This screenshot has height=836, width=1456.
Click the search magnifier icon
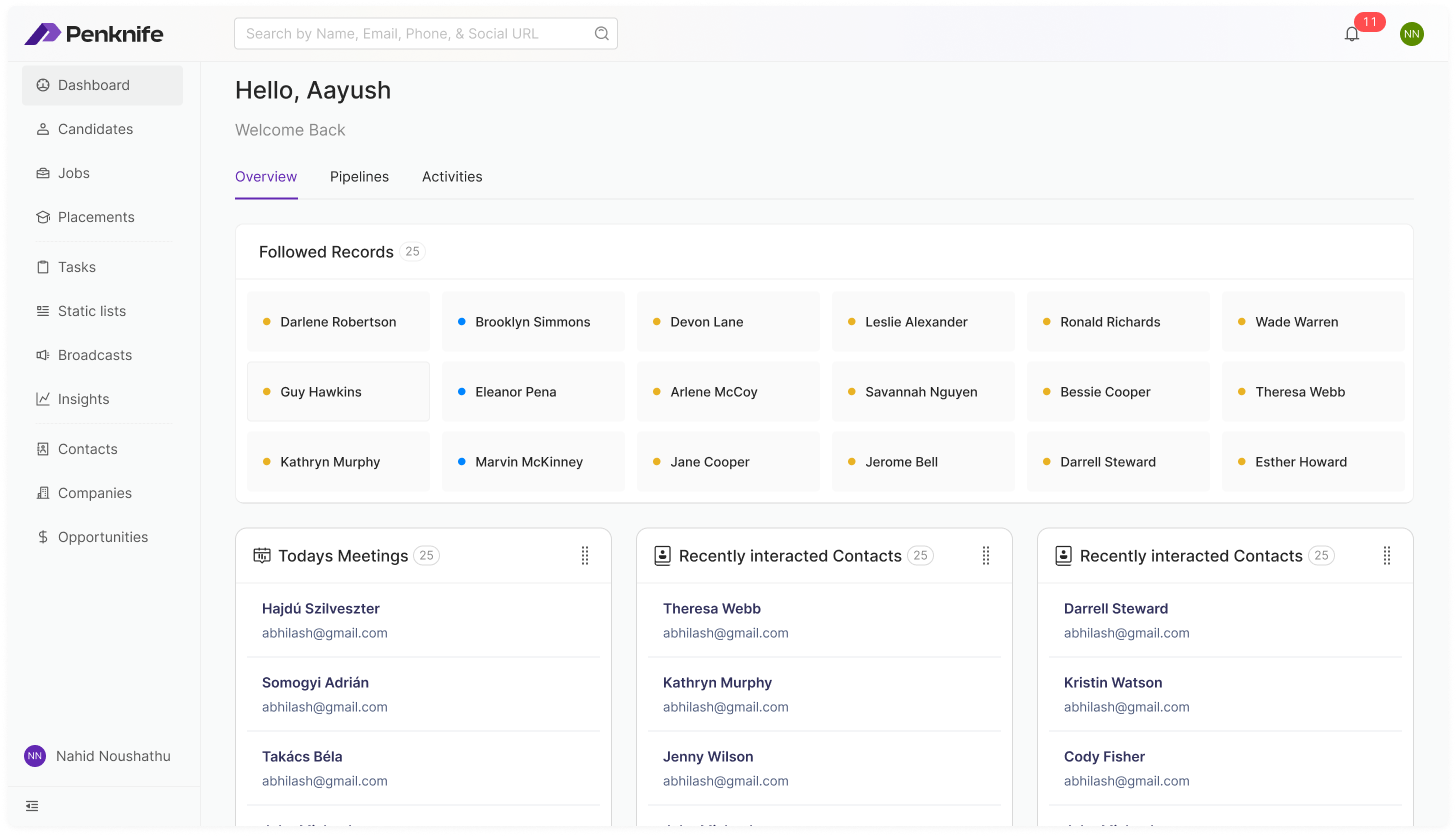602,33
